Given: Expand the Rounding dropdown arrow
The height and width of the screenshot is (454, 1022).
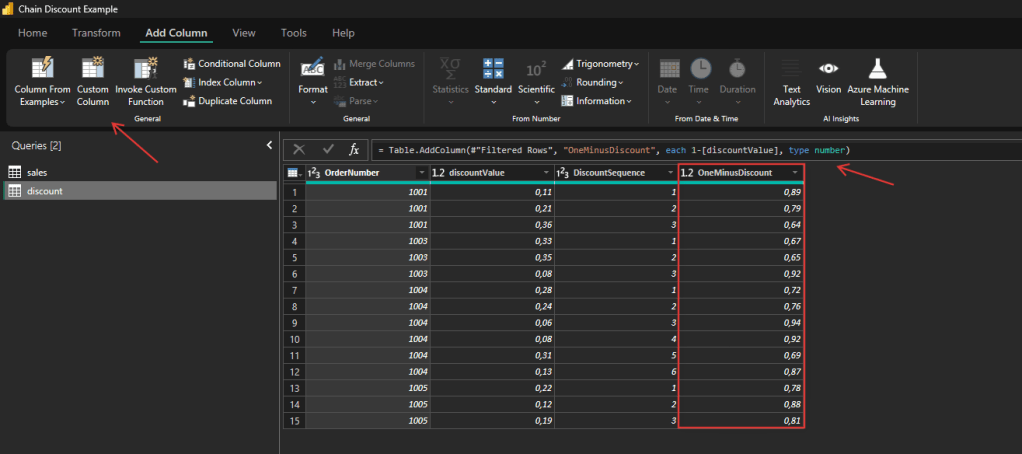Looking at the screenshot, I should click(621, 83).
